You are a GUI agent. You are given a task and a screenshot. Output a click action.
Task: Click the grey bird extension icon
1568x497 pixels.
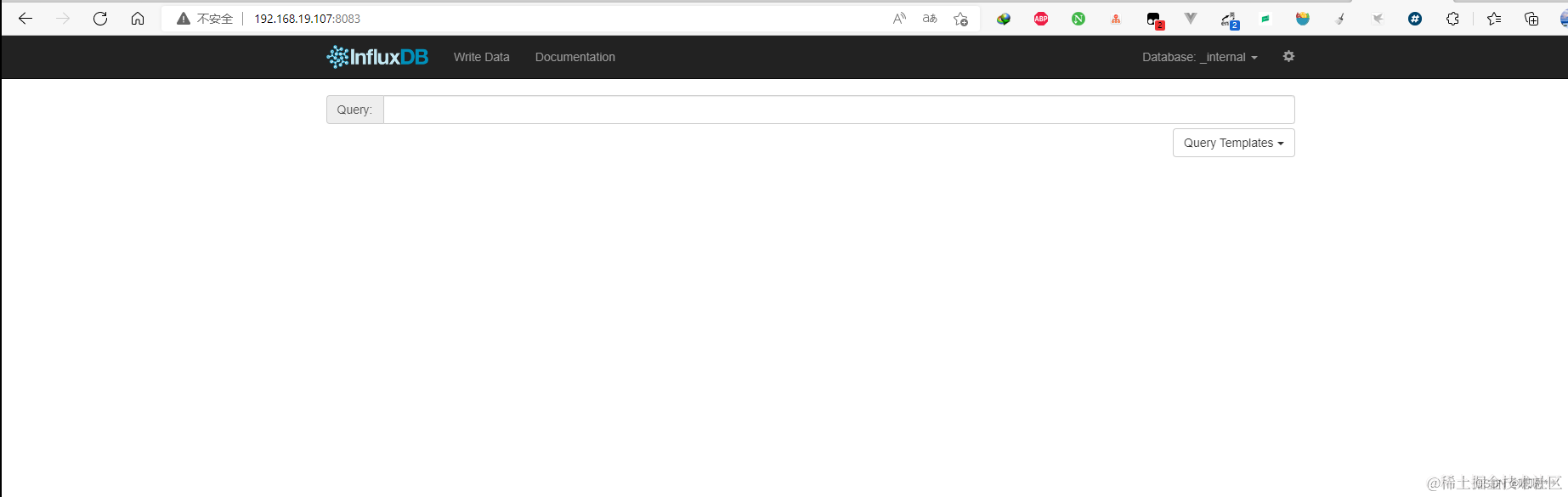coord(1378,19)
